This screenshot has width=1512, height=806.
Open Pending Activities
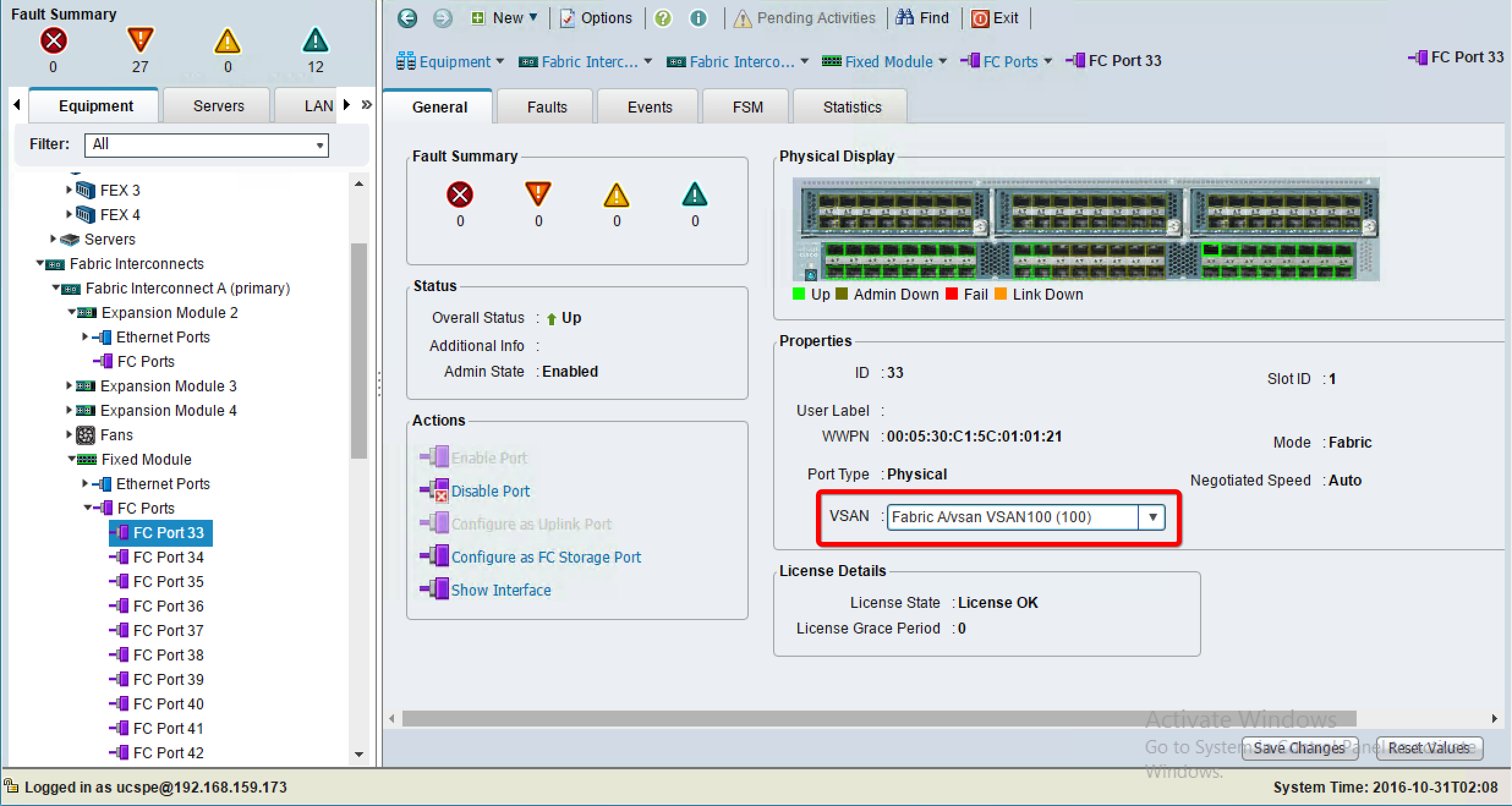804,18
